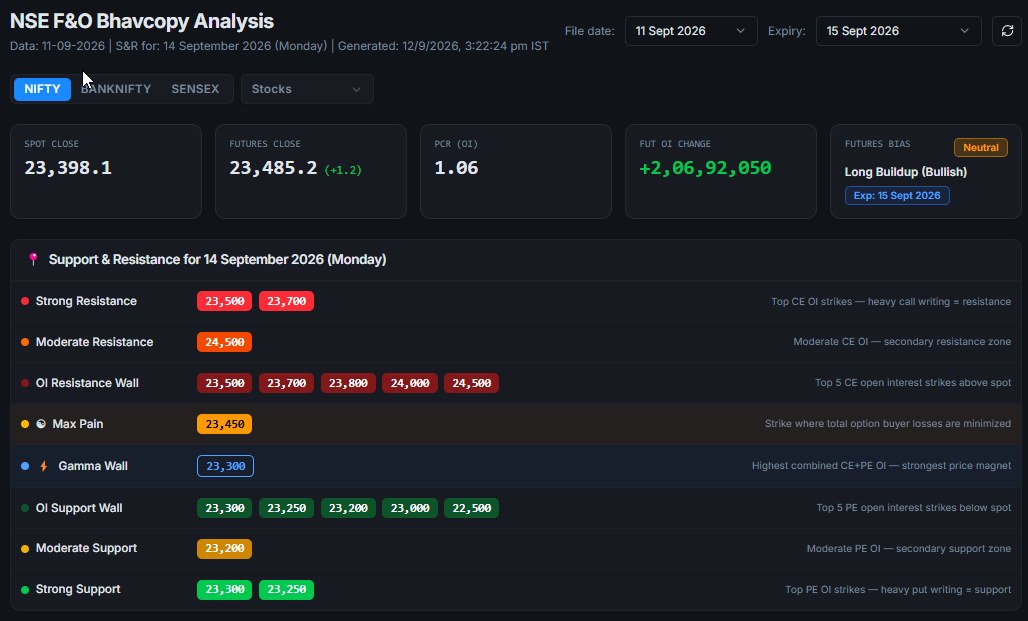Image resolution: width=1028 pixels, height=621 pixels.
Task: Open the Expiry date dropdown
Action: [898, 31]
